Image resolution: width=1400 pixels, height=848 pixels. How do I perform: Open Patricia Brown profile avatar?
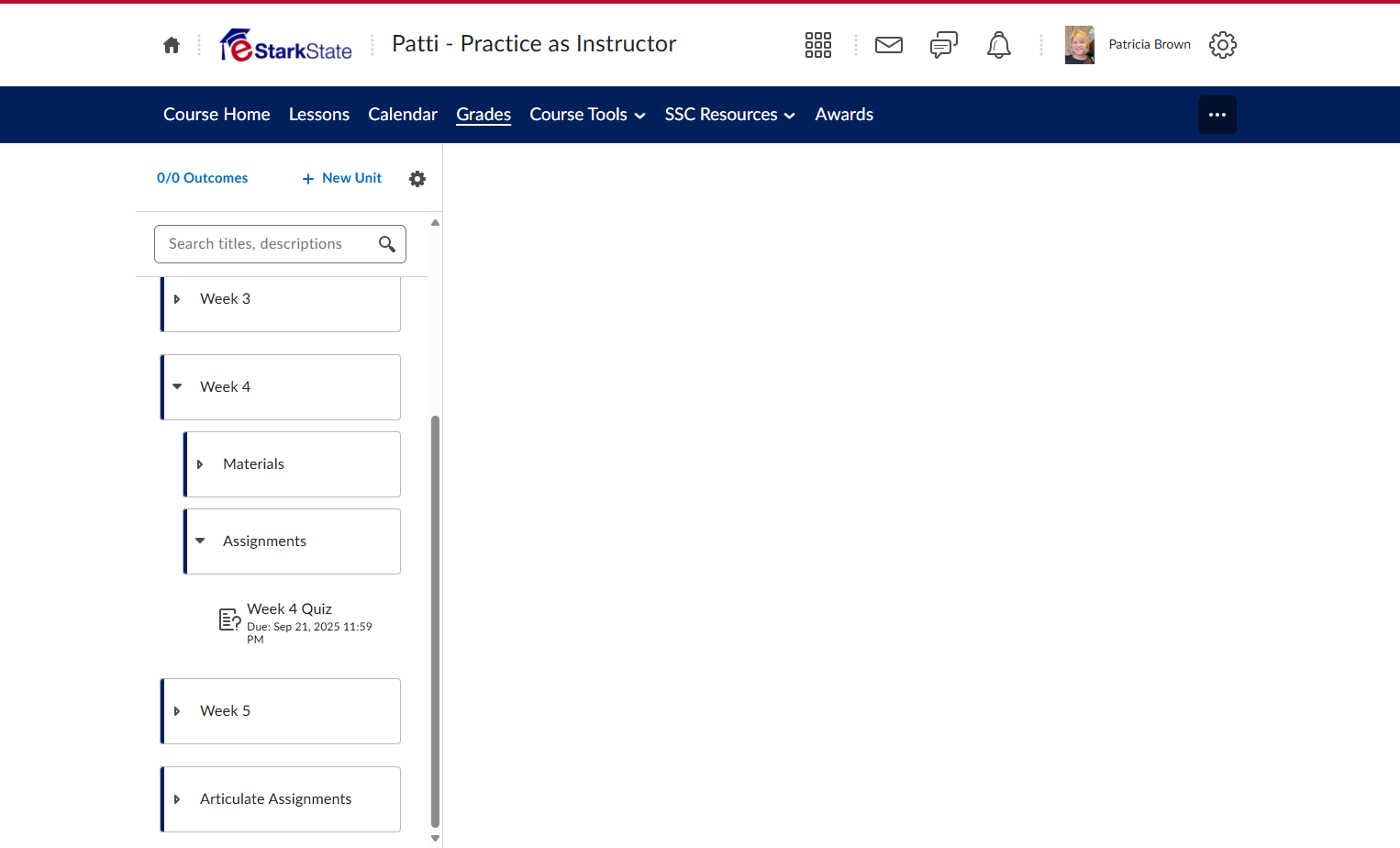pyautogui.click(x=1080, y=45)
